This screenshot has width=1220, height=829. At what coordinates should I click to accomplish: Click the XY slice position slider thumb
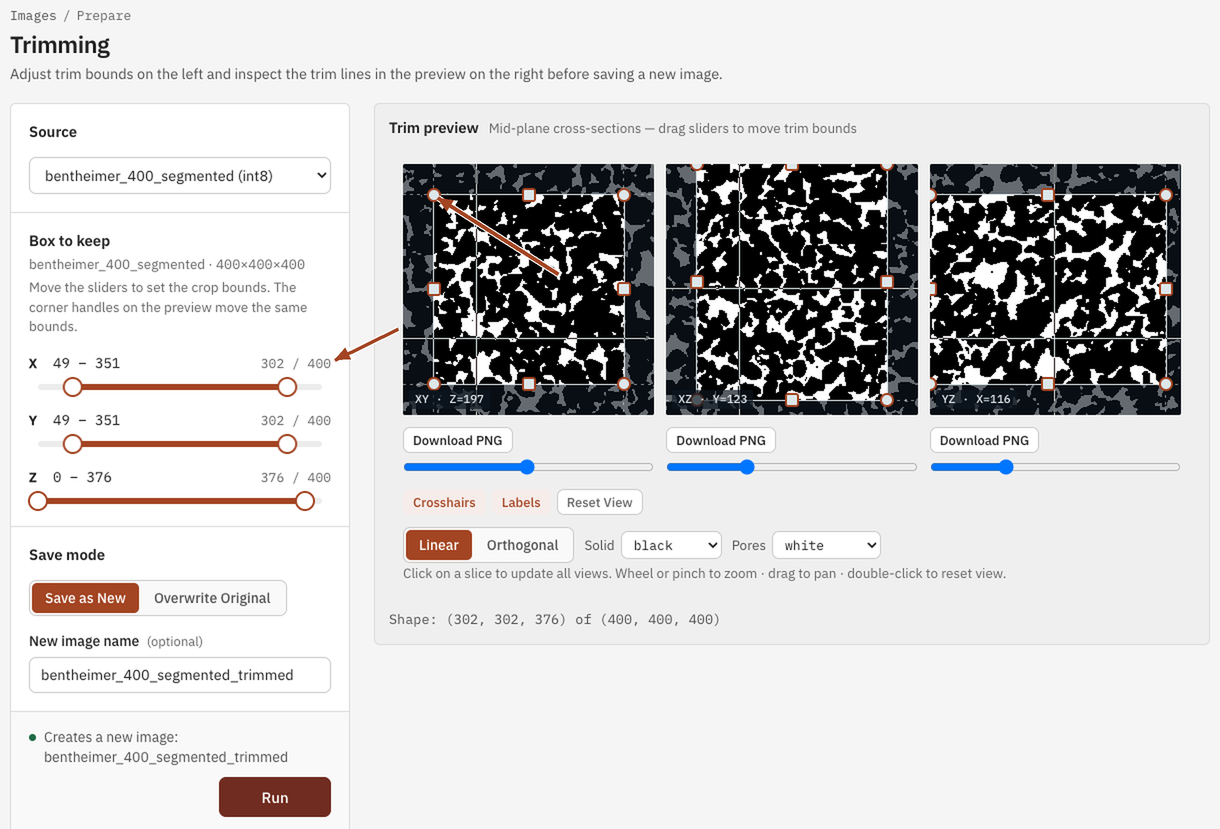pos(527,467)
